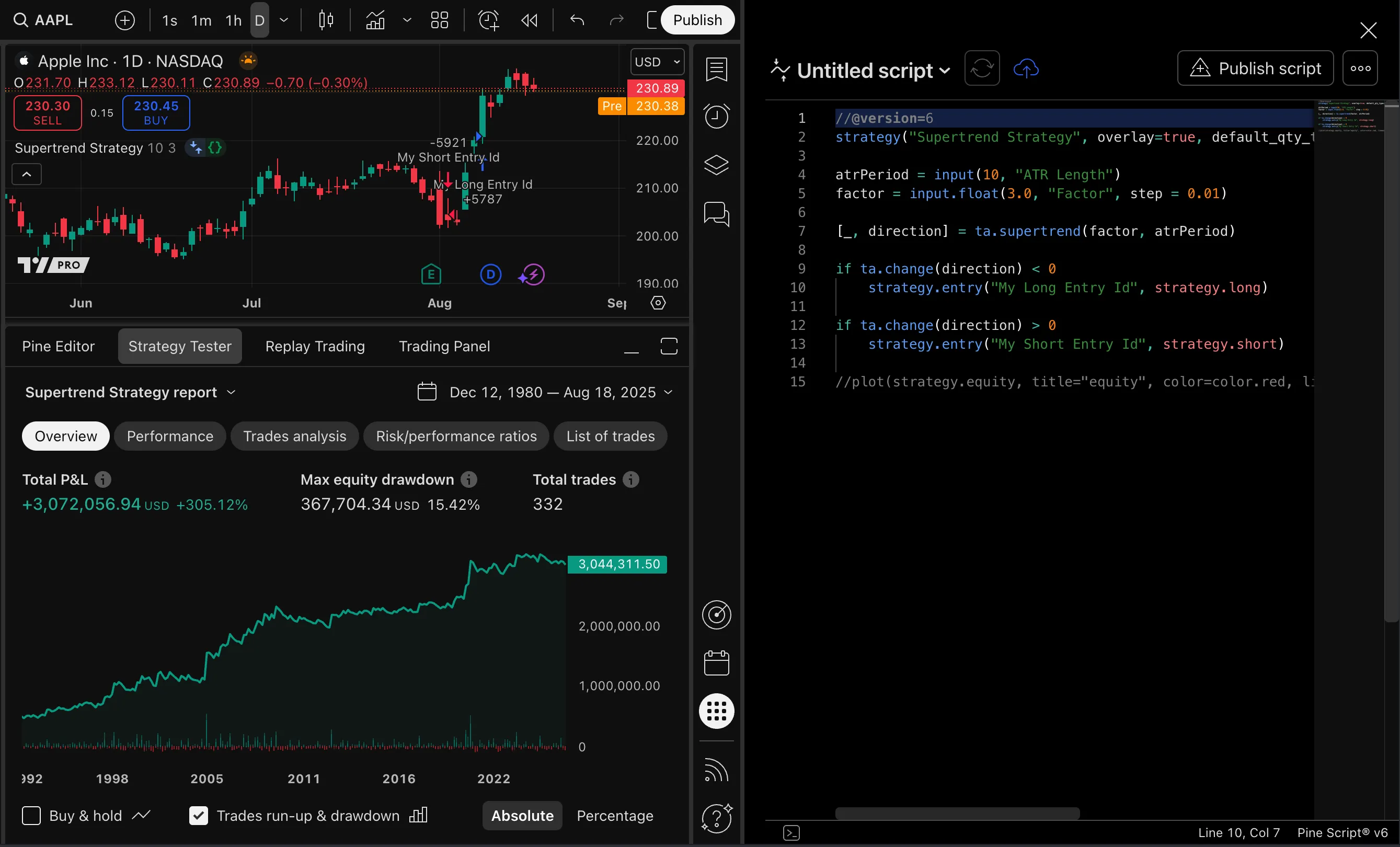Viewport: 1400px width, 847px height.
Task: Click the layouts grid icon in toolbar
Action: pos(439,20)
